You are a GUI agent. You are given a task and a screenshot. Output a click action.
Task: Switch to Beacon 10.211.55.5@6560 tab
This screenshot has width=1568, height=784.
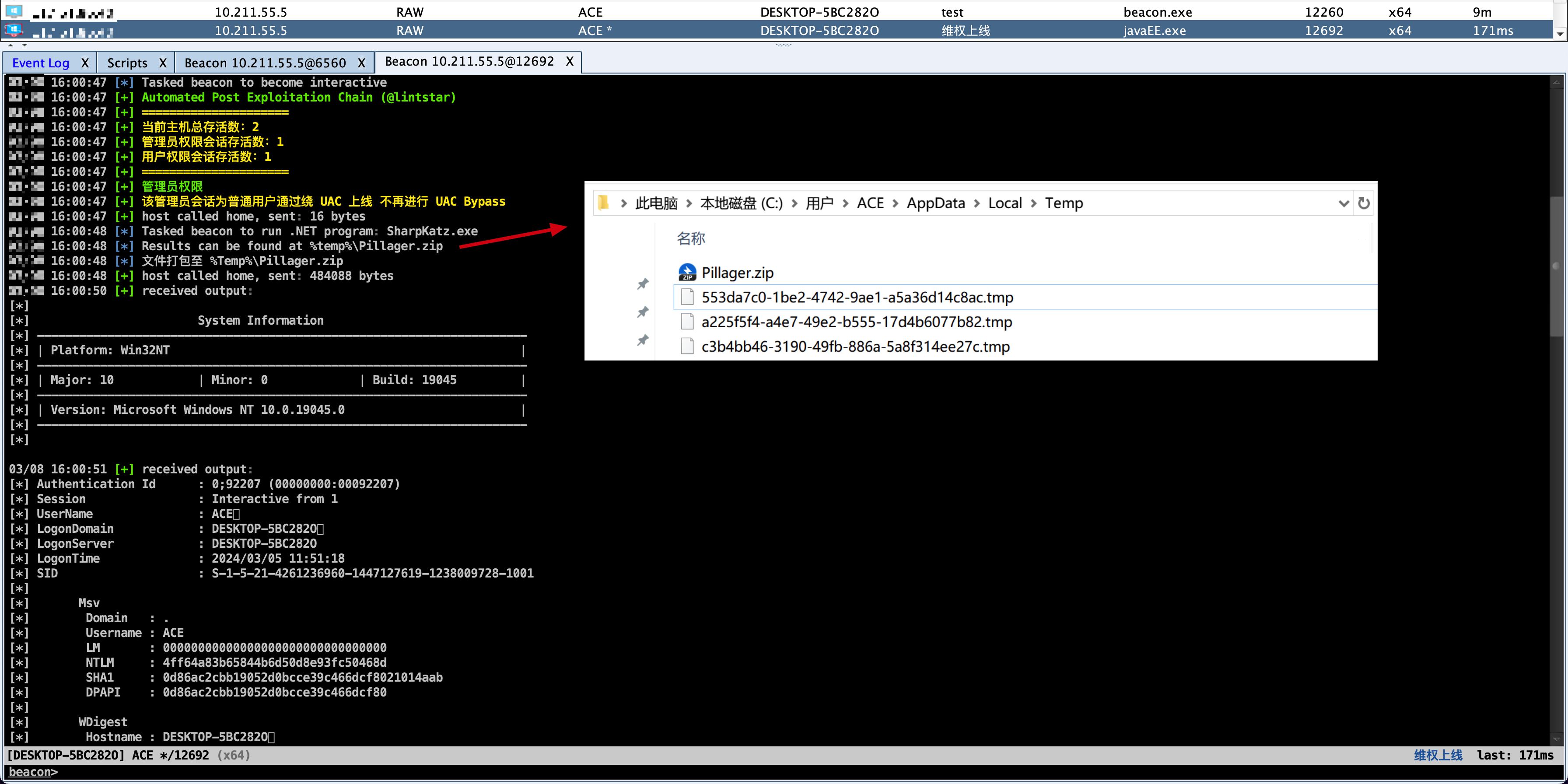(x=265, y=63)
